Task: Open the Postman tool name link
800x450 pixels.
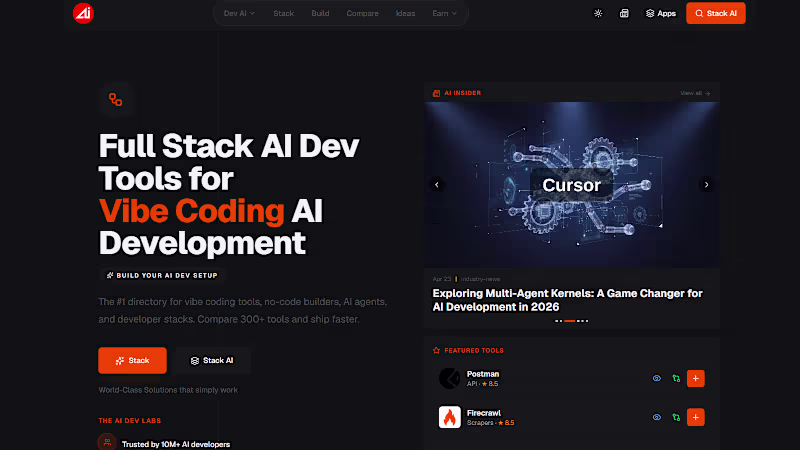Action: click(x=483, y=374)
